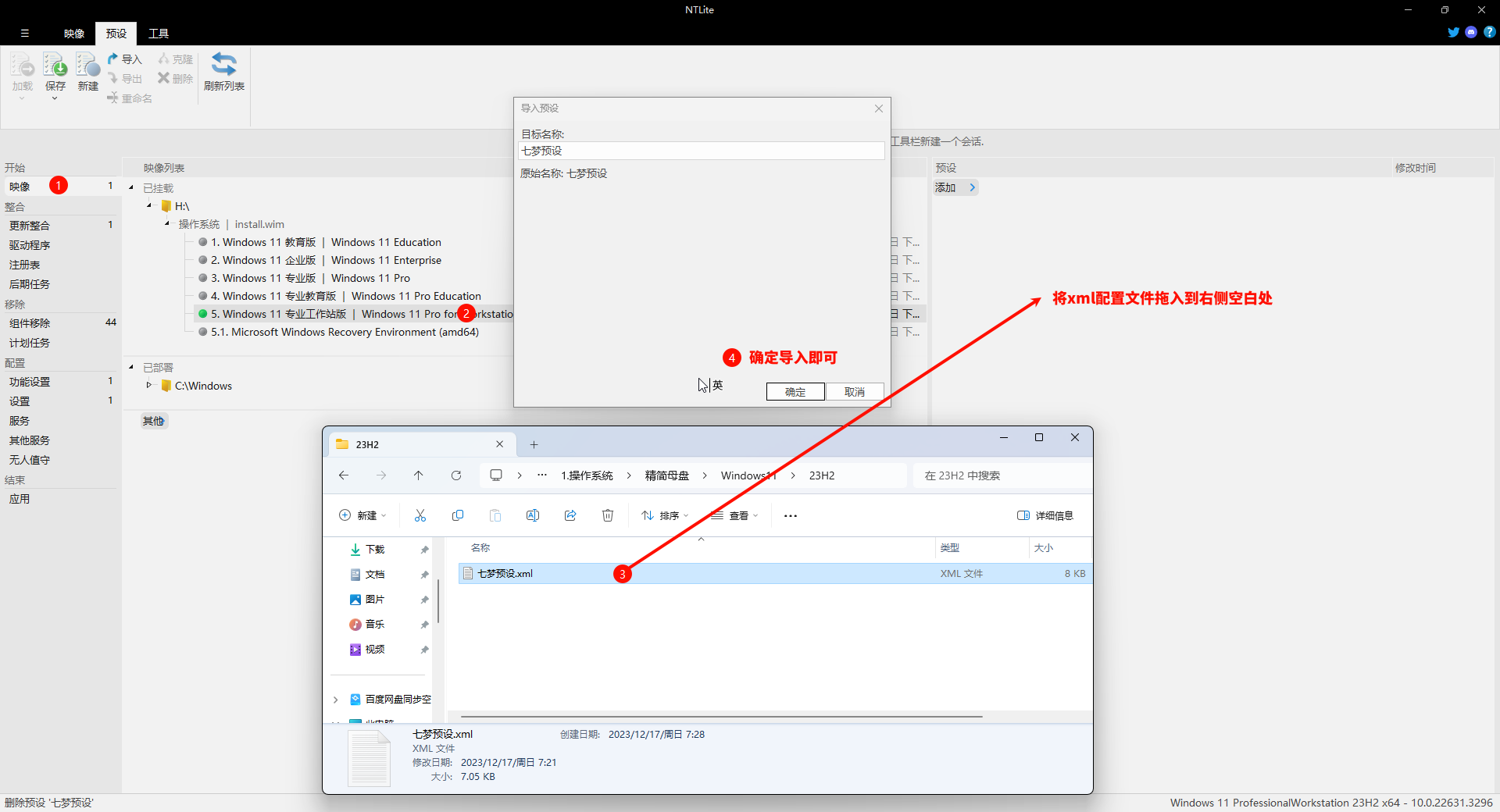Open Explorer more options ellipsis

click(791, 515)
